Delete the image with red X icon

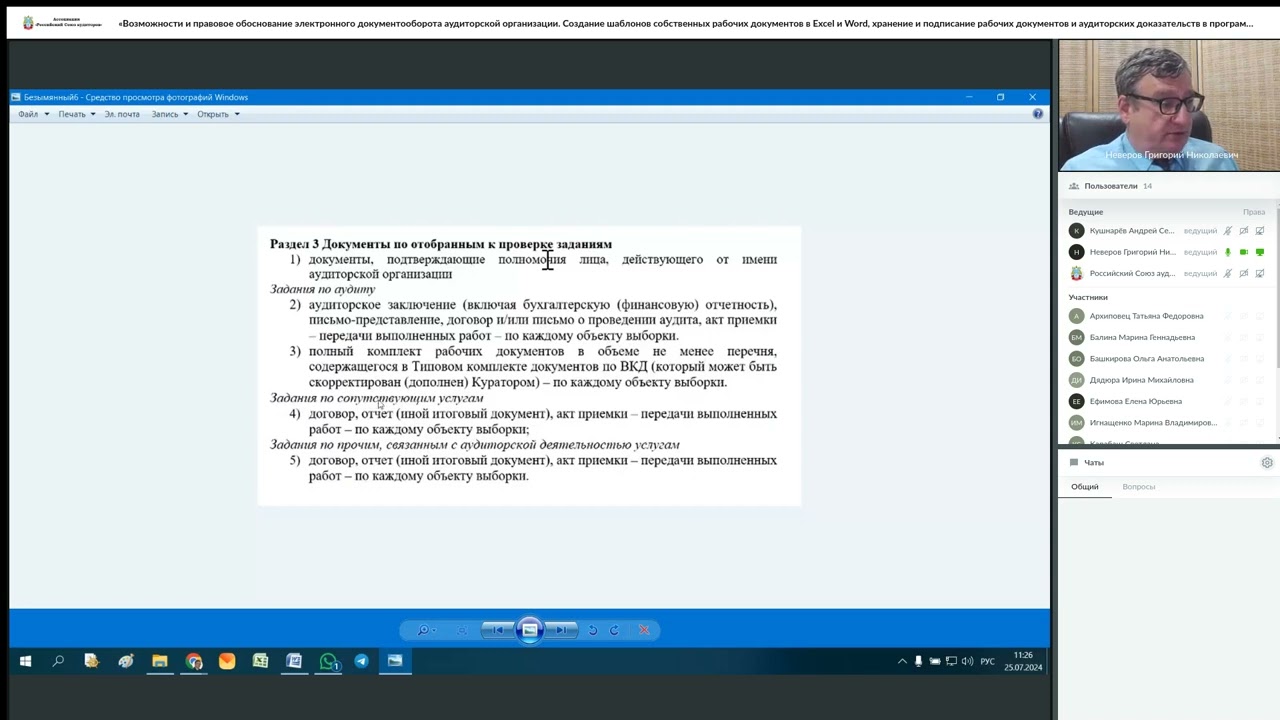[x=644, y=630]
